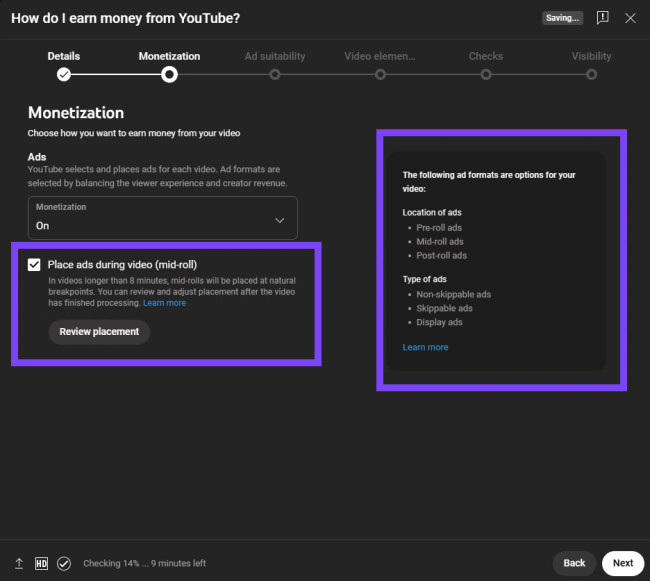The height and width of the screenshot is (581, 650).
Task: Click the Ad suitability step circle
Action: pyautogui.click(x=275, y=74)
